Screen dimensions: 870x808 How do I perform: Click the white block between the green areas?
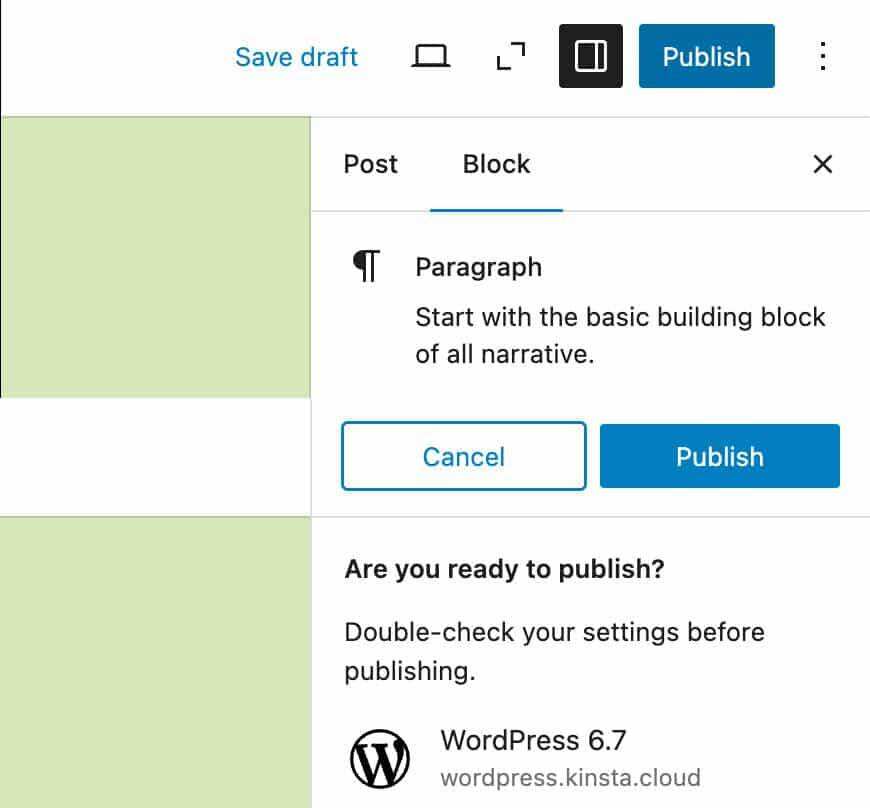coord(155,457)
